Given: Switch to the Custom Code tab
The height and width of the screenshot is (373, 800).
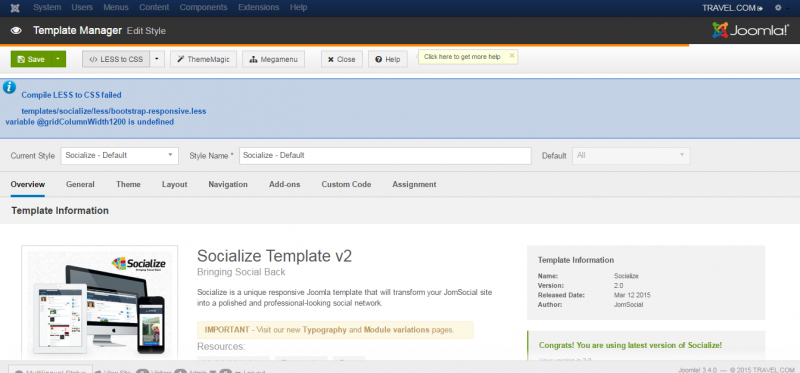Looking at the screenshot, I should [346, 184].
